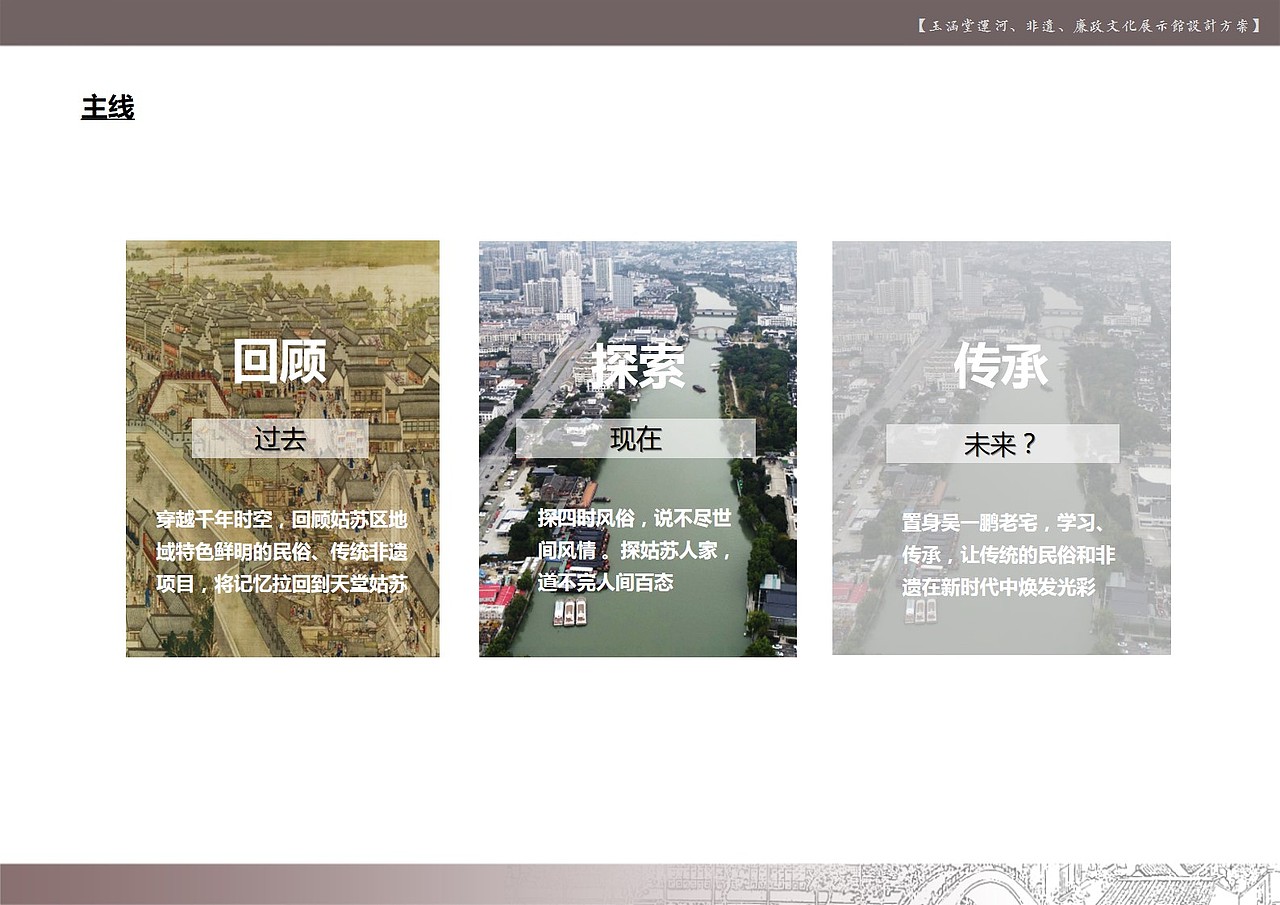Click the 主线 slide title
The image size is (1280, 905).
(x=108, y=105)
